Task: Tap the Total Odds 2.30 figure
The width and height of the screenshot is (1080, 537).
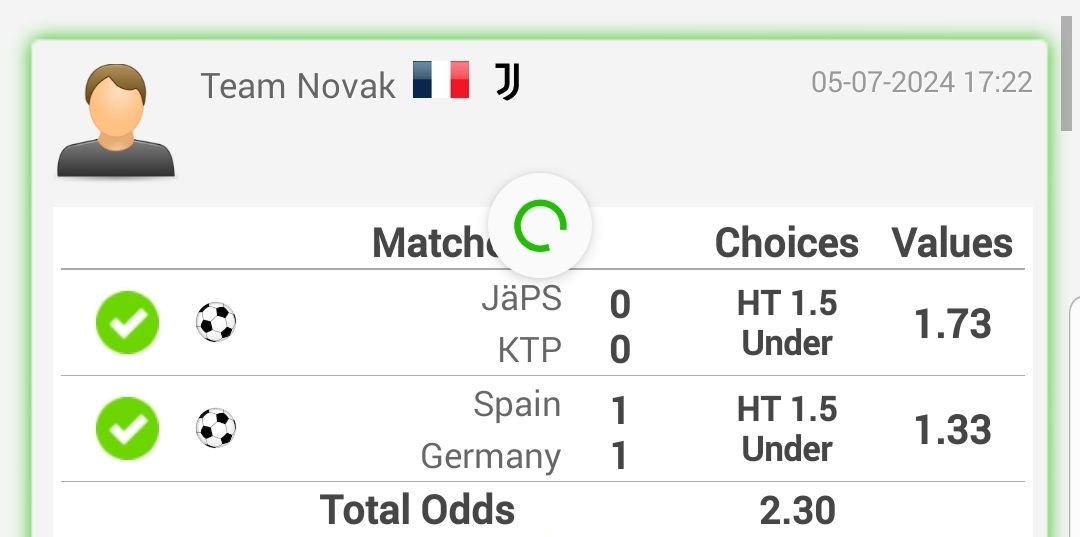Action: (798, 511)
